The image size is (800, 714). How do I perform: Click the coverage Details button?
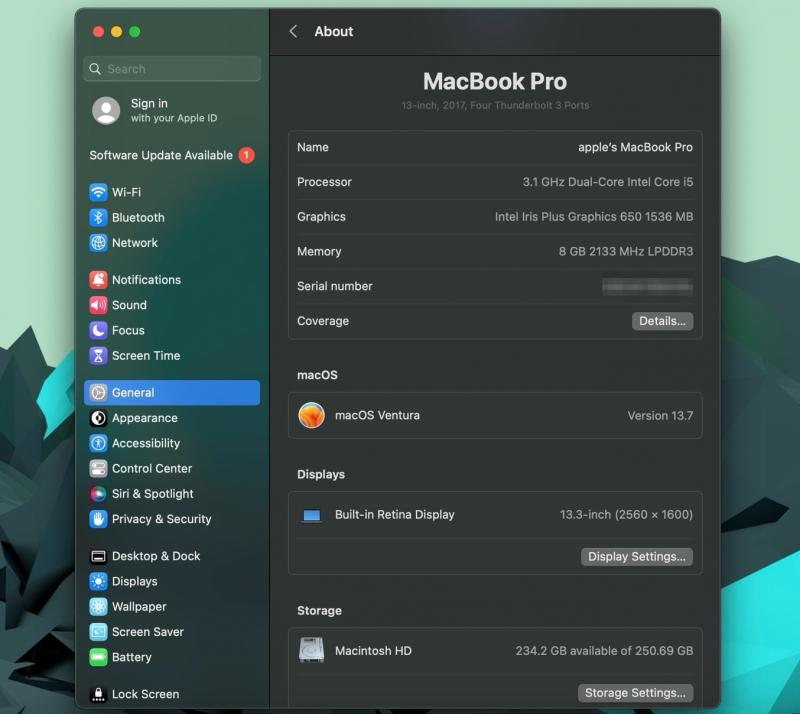click(x=662, y=321)
